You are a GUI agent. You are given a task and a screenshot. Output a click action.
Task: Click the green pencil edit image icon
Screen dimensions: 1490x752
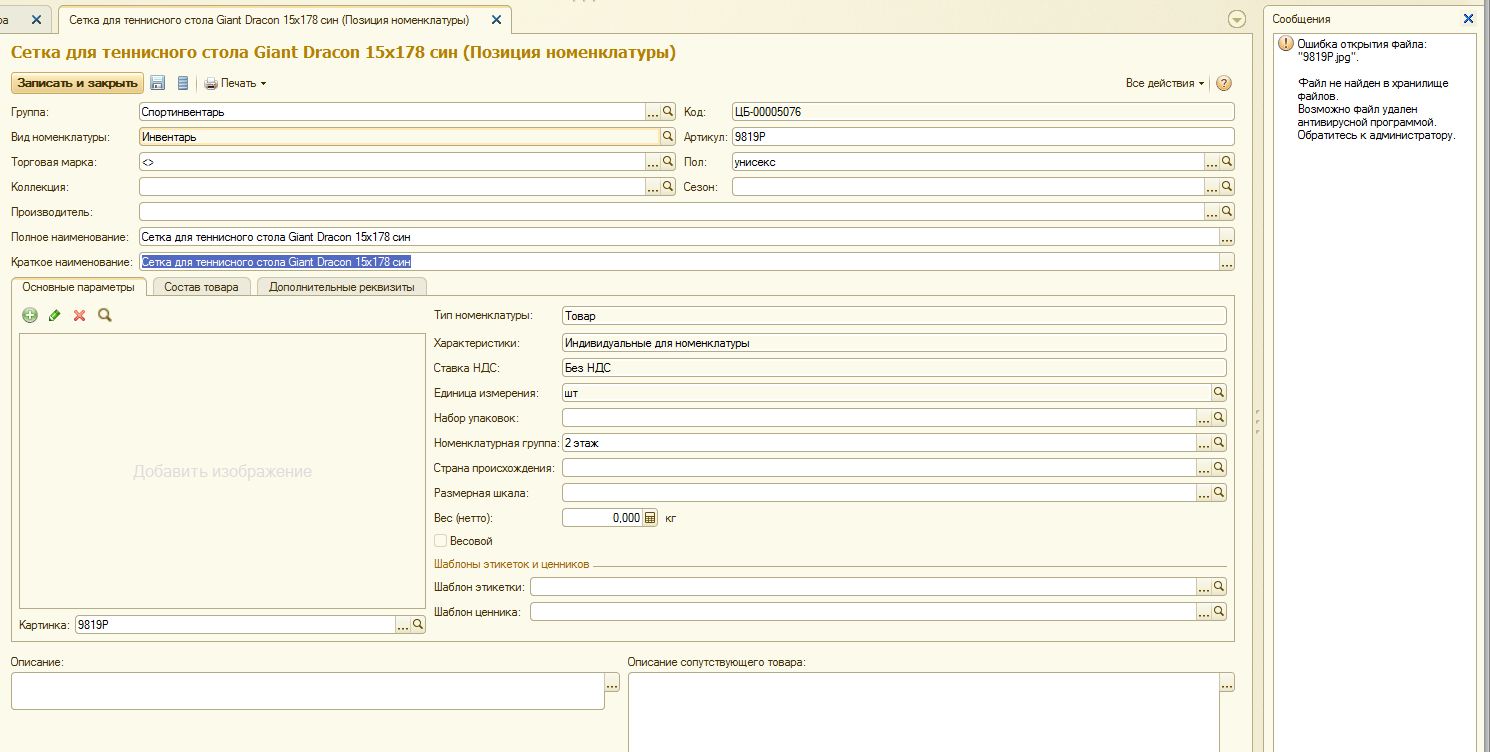54,315
